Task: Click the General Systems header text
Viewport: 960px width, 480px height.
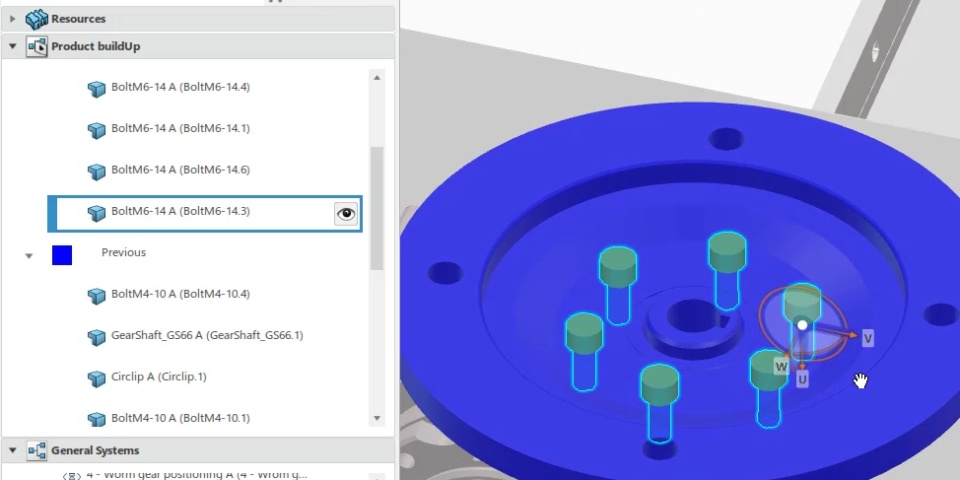Action: pos(95,451)
